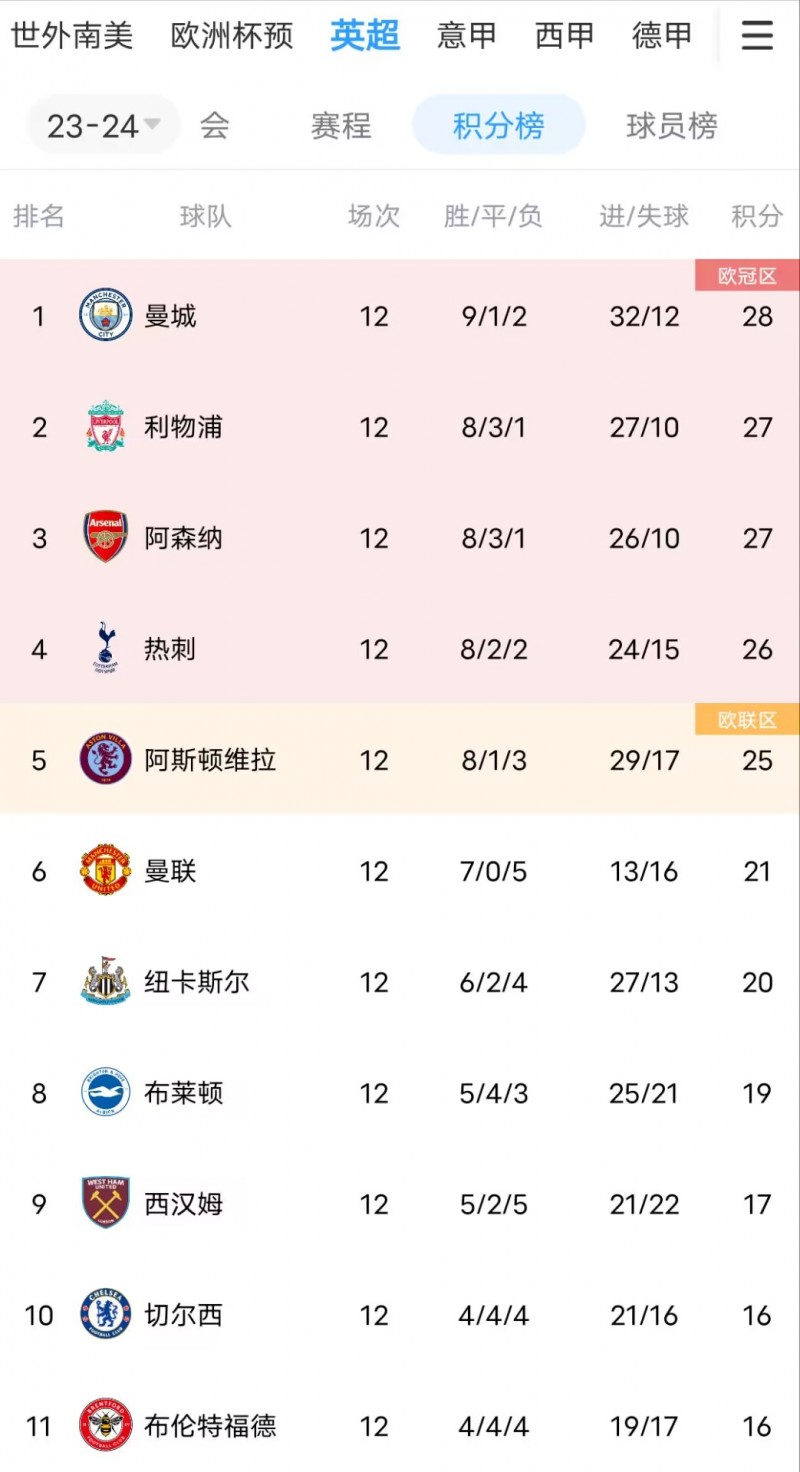Click the Aston Villa club crest icon
The width and height of the screenshot is (800, 1472).
104,760
